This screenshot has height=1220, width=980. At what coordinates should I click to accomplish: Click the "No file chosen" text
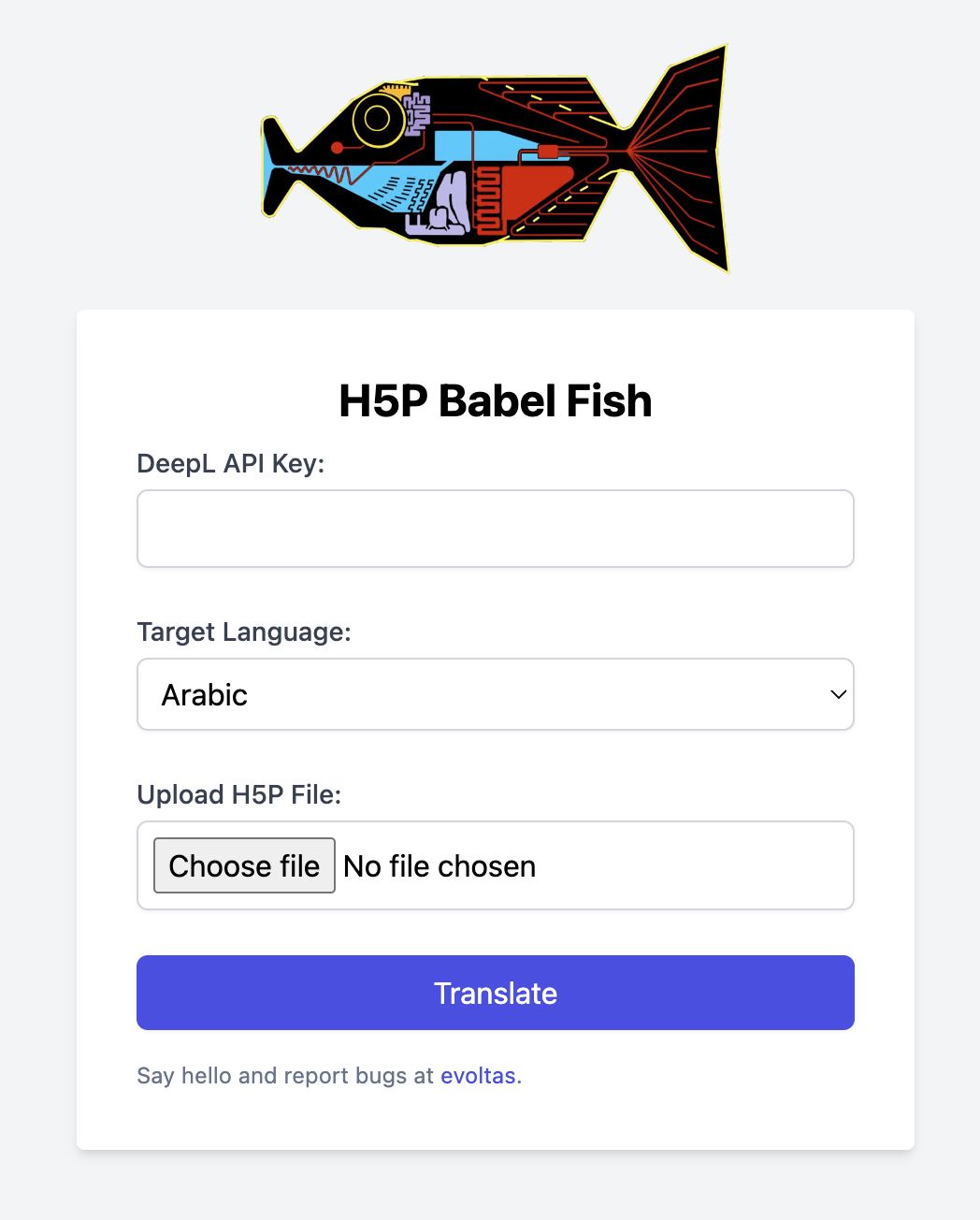(x=440, y=866)
